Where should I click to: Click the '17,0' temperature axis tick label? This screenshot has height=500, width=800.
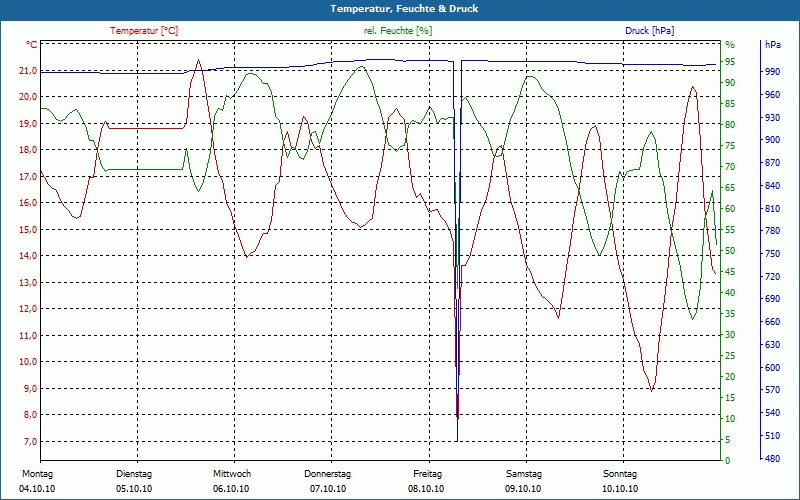point(28,177)
